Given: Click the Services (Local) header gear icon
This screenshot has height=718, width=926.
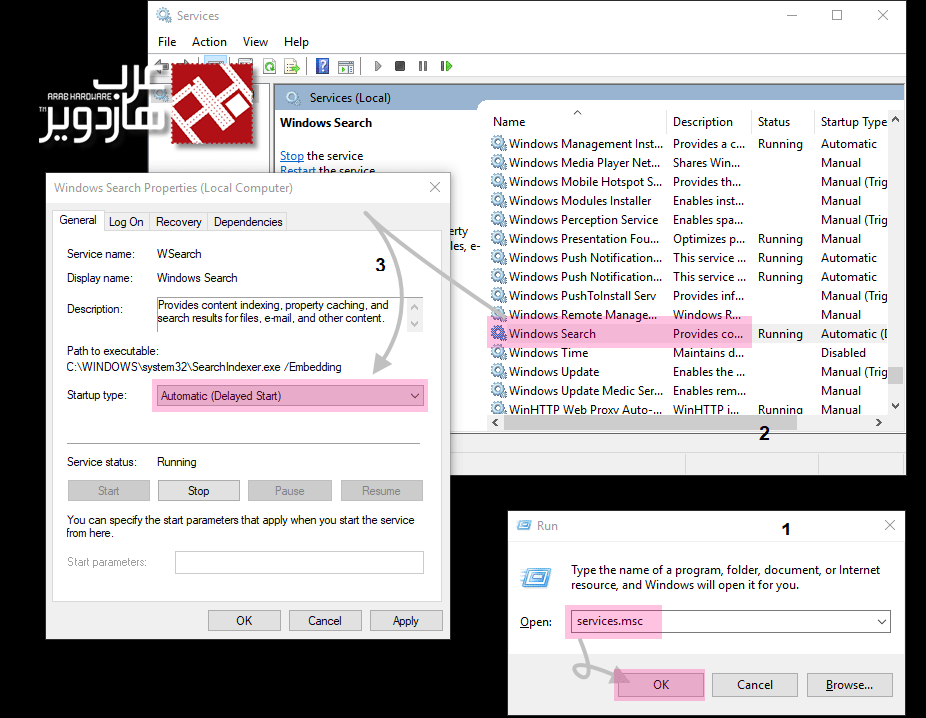Looking at the screenshot, I should pyautogui.click(x=293, y=98).
